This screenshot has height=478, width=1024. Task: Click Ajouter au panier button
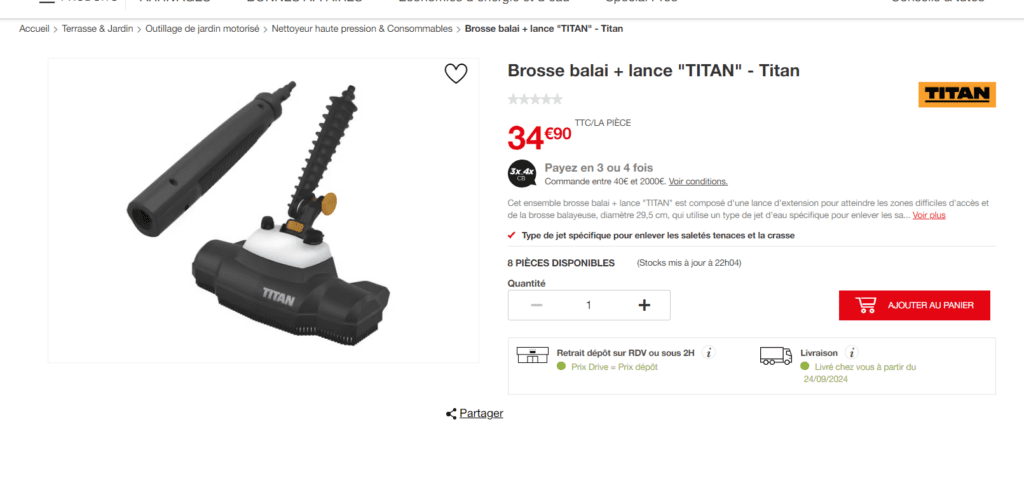pyautogui.click(x=914, y=305)
